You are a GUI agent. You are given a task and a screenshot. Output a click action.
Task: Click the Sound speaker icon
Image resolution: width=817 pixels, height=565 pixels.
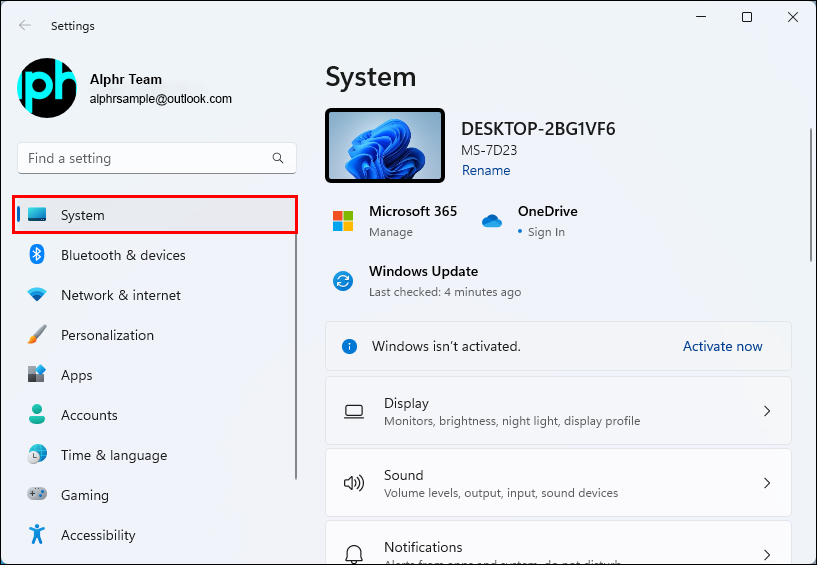tap(354, 483)
